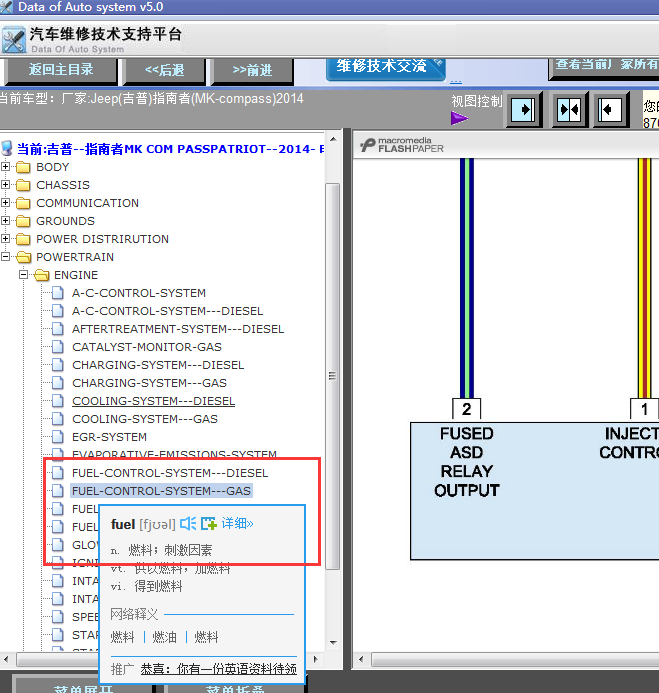
Task: Click connector pin 1 box in diagram
Action: (x=644, y=409)
